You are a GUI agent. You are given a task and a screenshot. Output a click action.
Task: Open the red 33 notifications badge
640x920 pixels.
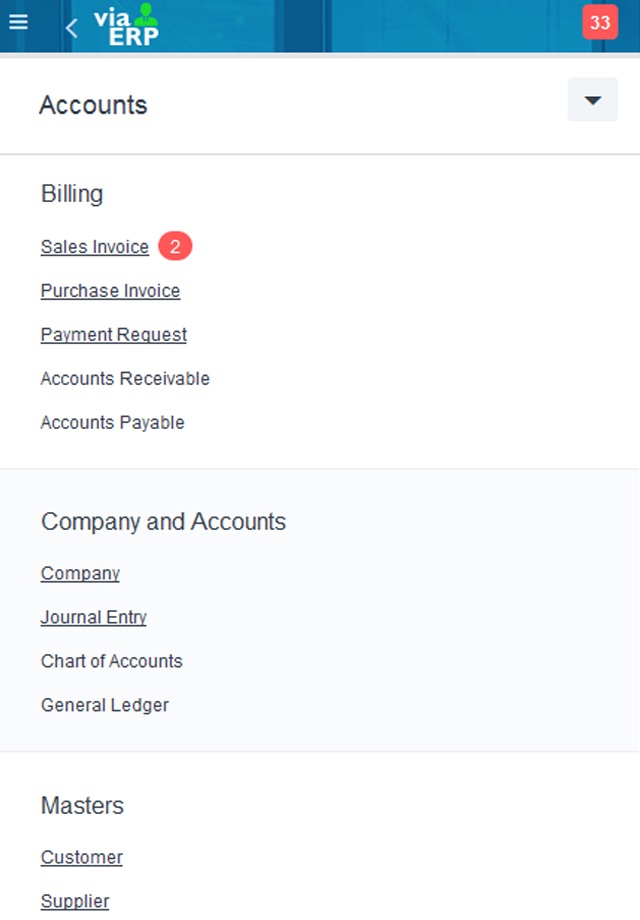pos(600,23)
